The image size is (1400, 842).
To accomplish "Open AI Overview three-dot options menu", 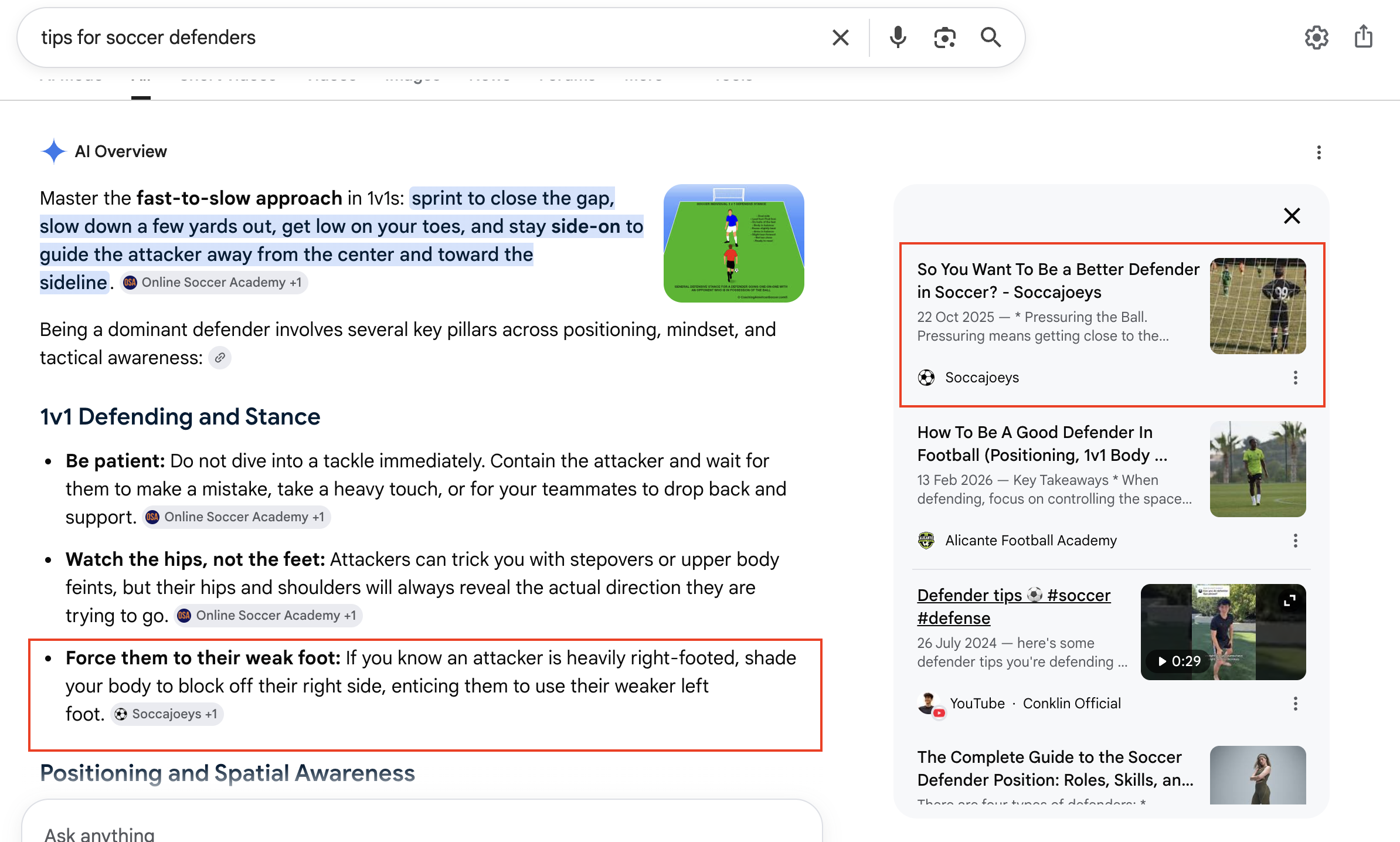I will [x=1319, y=152].
